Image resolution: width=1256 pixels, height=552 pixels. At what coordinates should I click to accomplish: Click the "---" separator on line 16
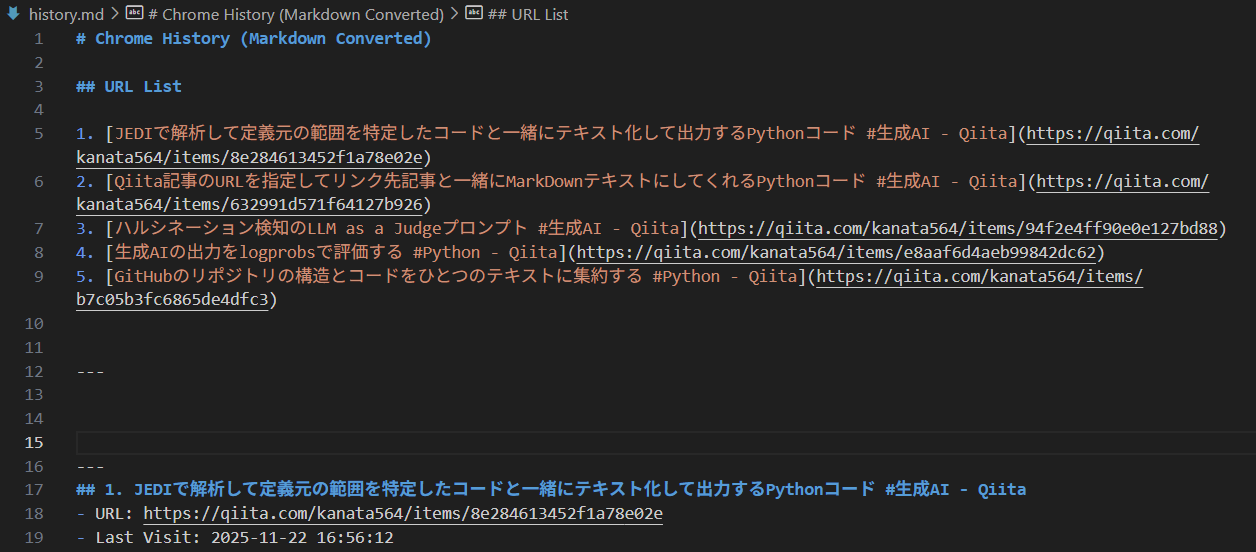[x=90, y=467]
